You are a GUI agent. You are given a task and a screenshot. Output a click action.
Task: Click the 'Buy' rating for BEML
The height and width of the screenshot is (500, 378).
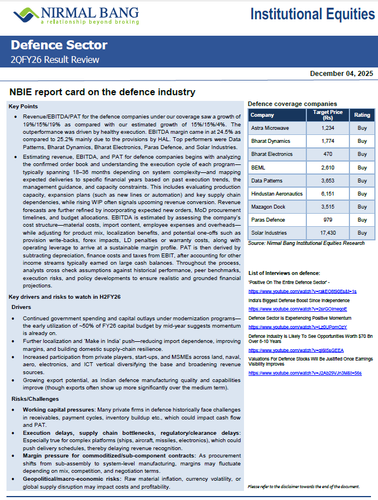pos(362,168)
